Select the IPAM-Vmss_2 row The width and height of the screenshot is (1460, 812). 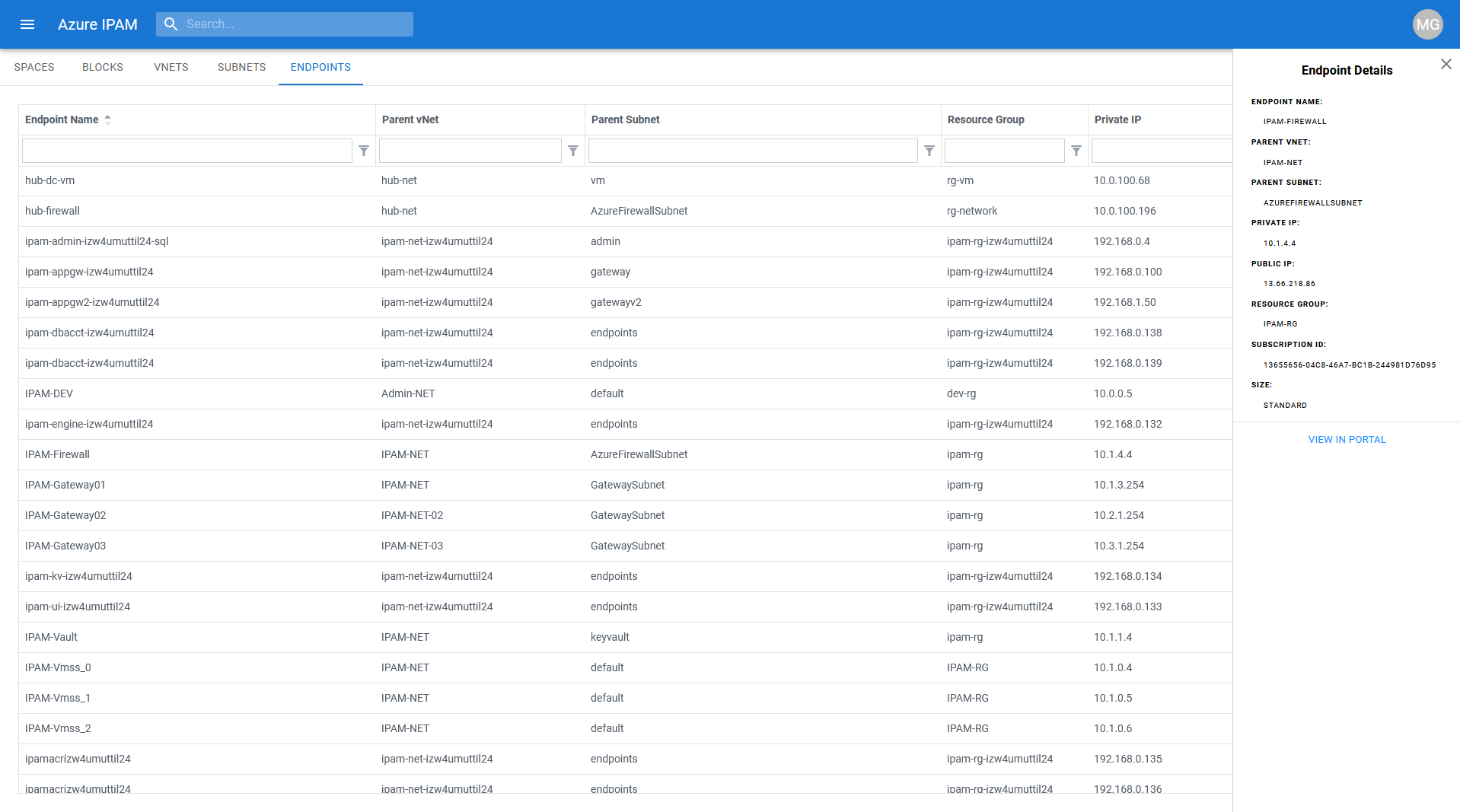click(625, 728)
